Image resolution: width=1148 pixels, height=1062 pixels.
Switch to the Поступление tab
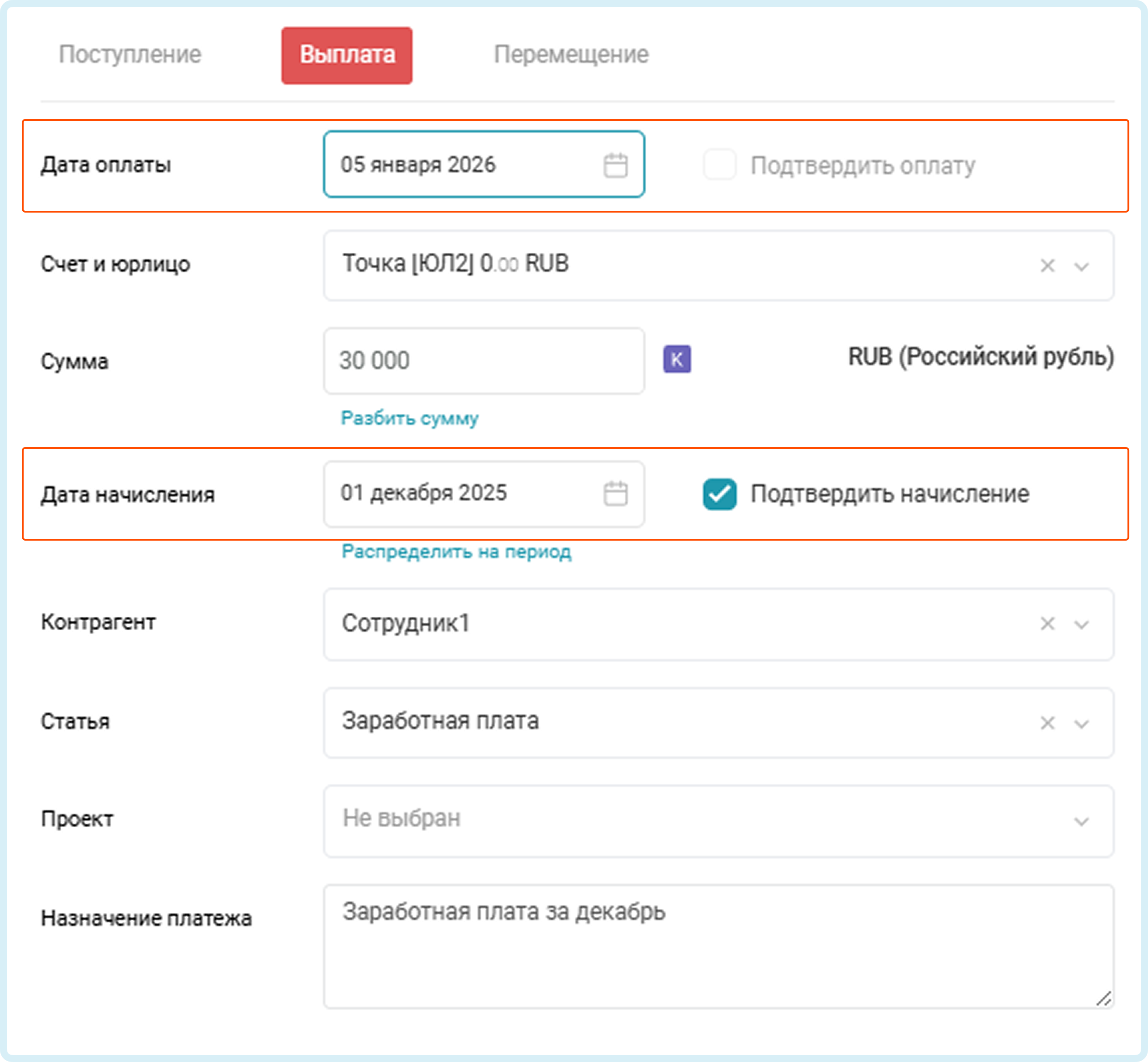click(x=130, y=55)
